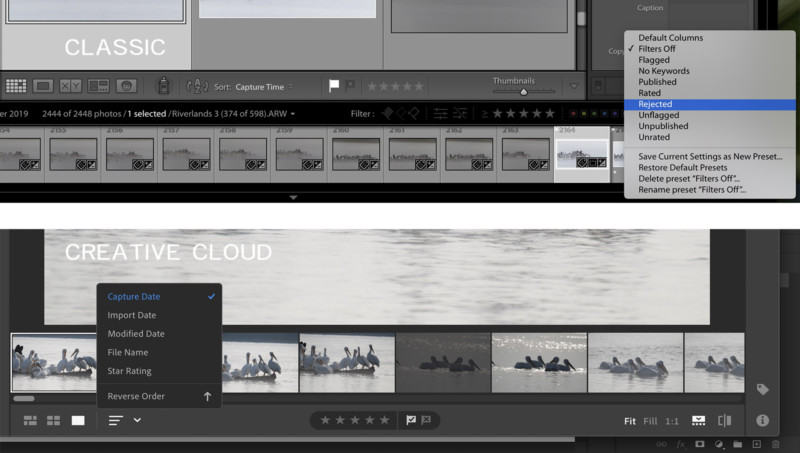Toggle the A-Z sort direction icon

(x=197, y=86)
